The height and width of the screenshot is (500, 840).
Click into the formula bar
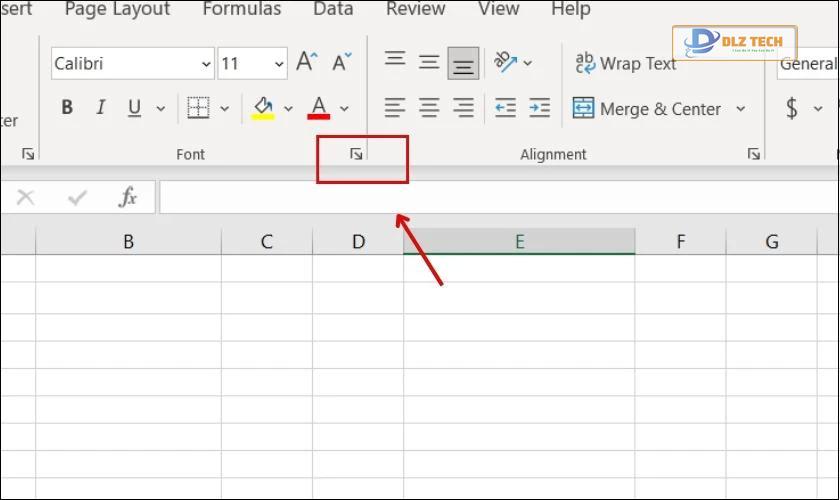(499, 197)
